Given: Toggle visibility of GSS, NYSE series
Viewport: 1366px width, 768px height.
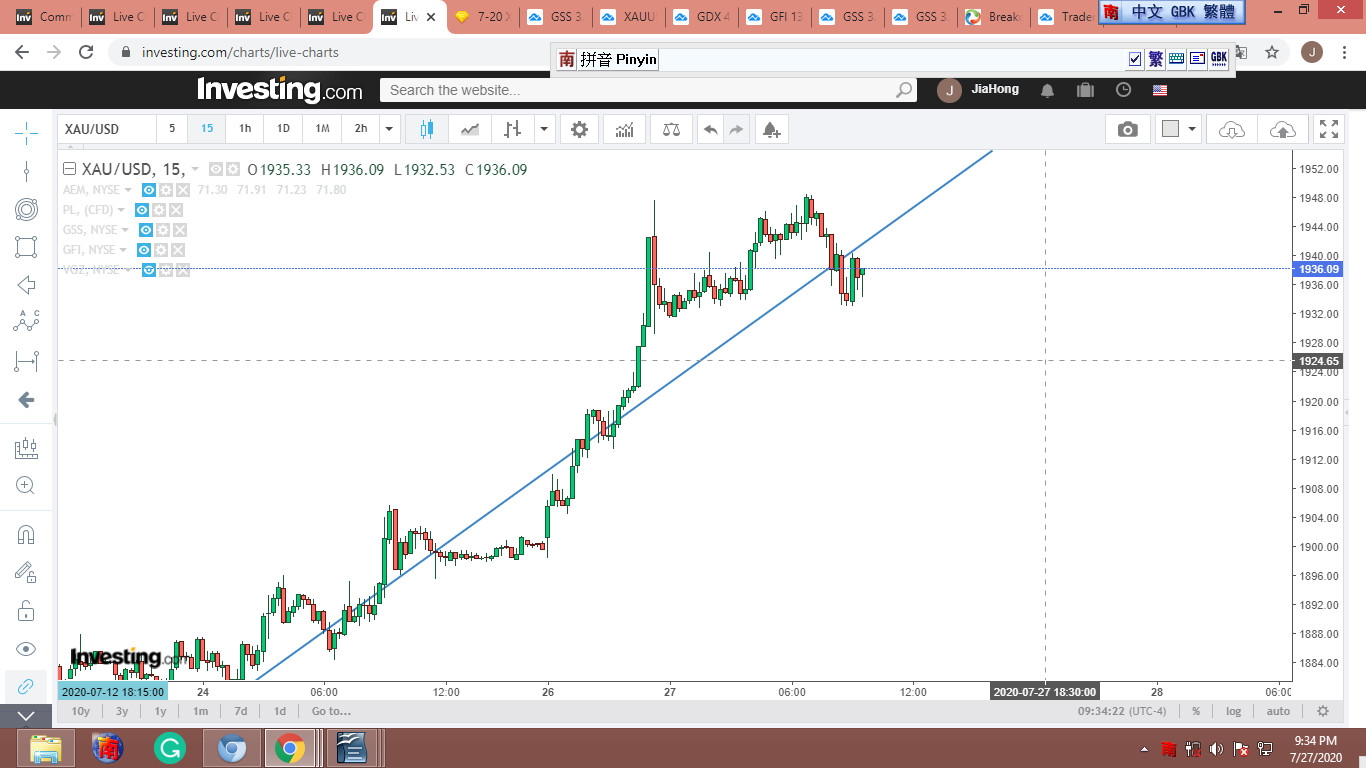Looking at the screenshot, I should click(145, 230).
